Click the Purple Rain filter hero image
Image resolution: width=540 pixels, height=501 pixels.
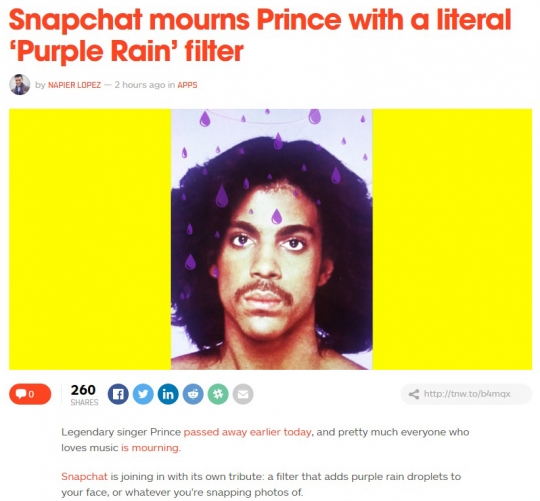click(x=271, y=239)
